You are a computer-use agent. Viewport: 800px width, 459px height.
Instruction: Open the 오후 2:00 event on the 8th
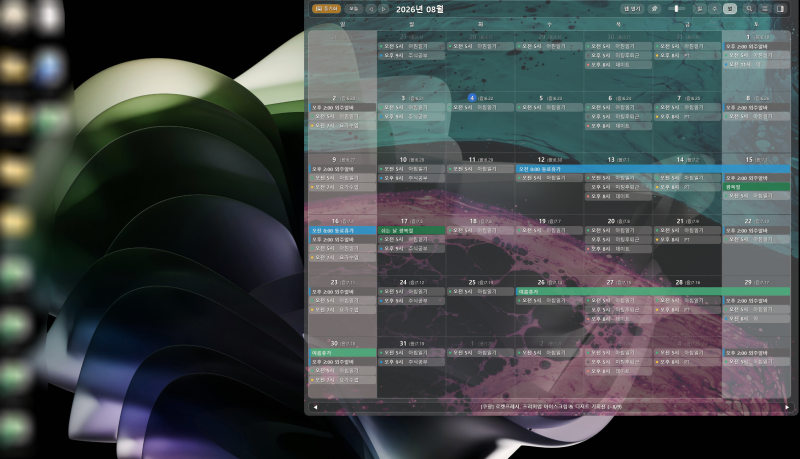coord(757,108)
